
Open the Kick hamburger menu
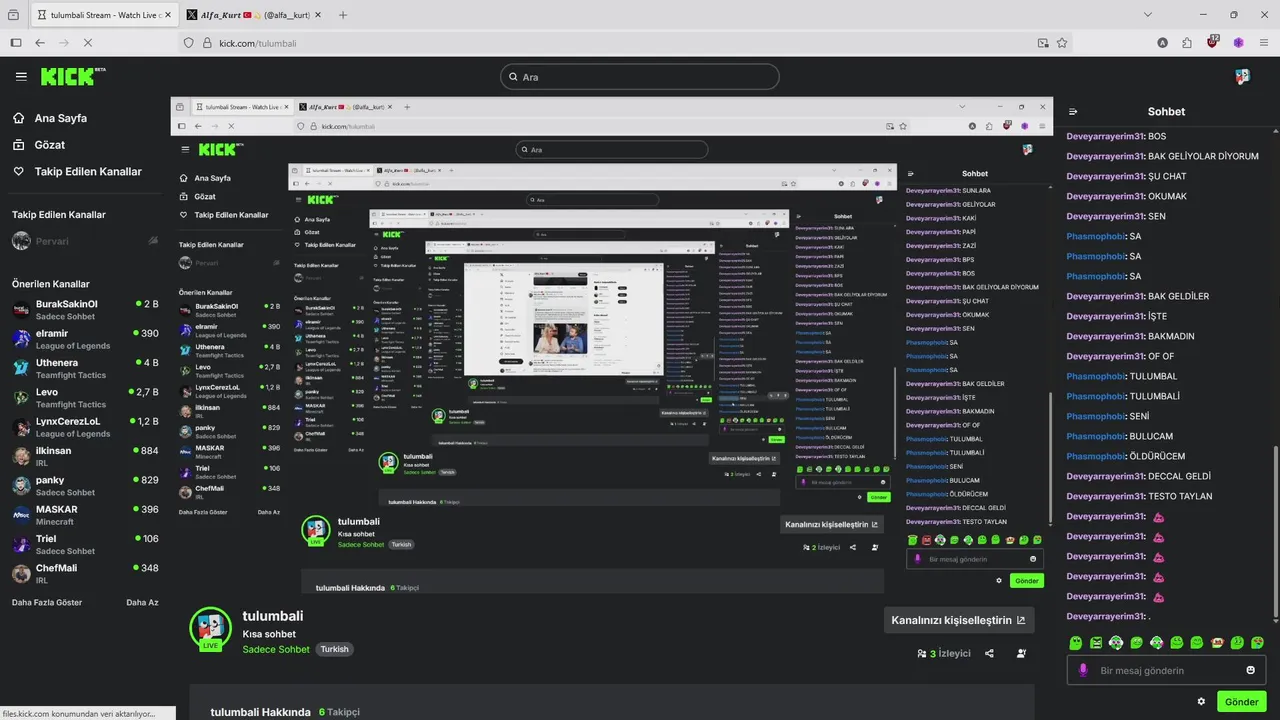pos(21,76)
